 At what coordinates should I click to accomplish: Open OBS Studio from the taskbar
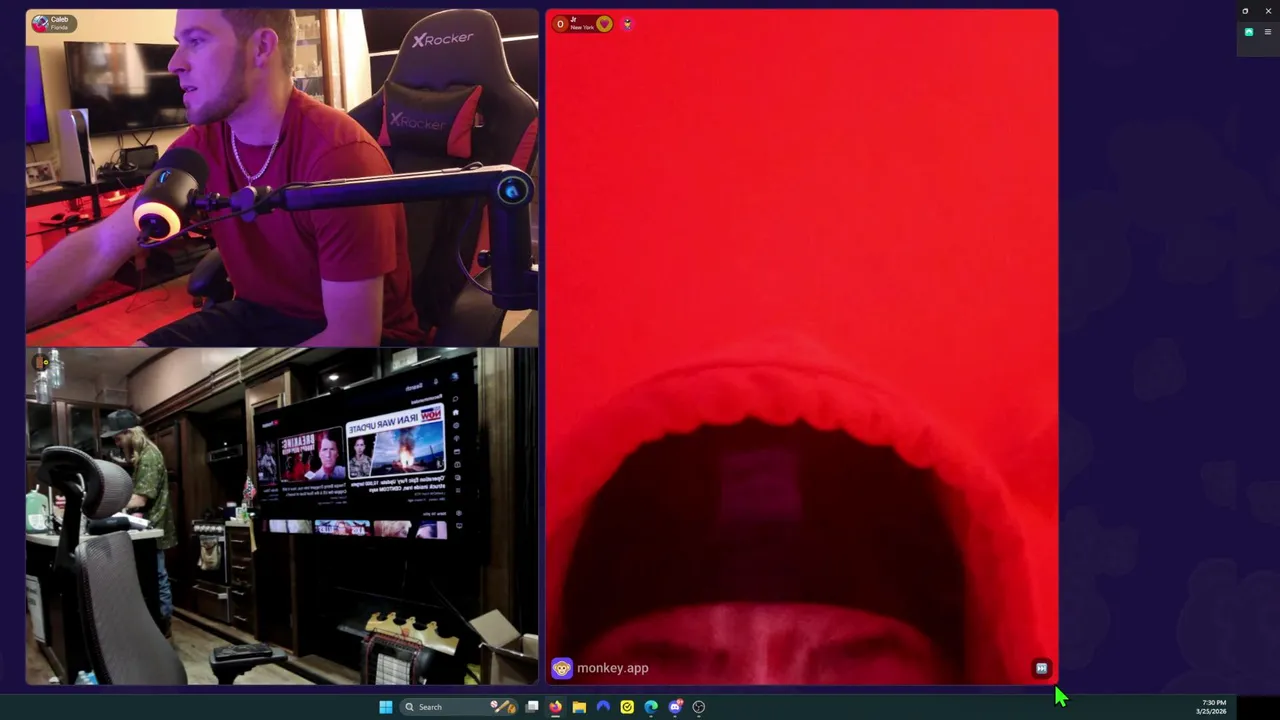click(x=699, y=707)
